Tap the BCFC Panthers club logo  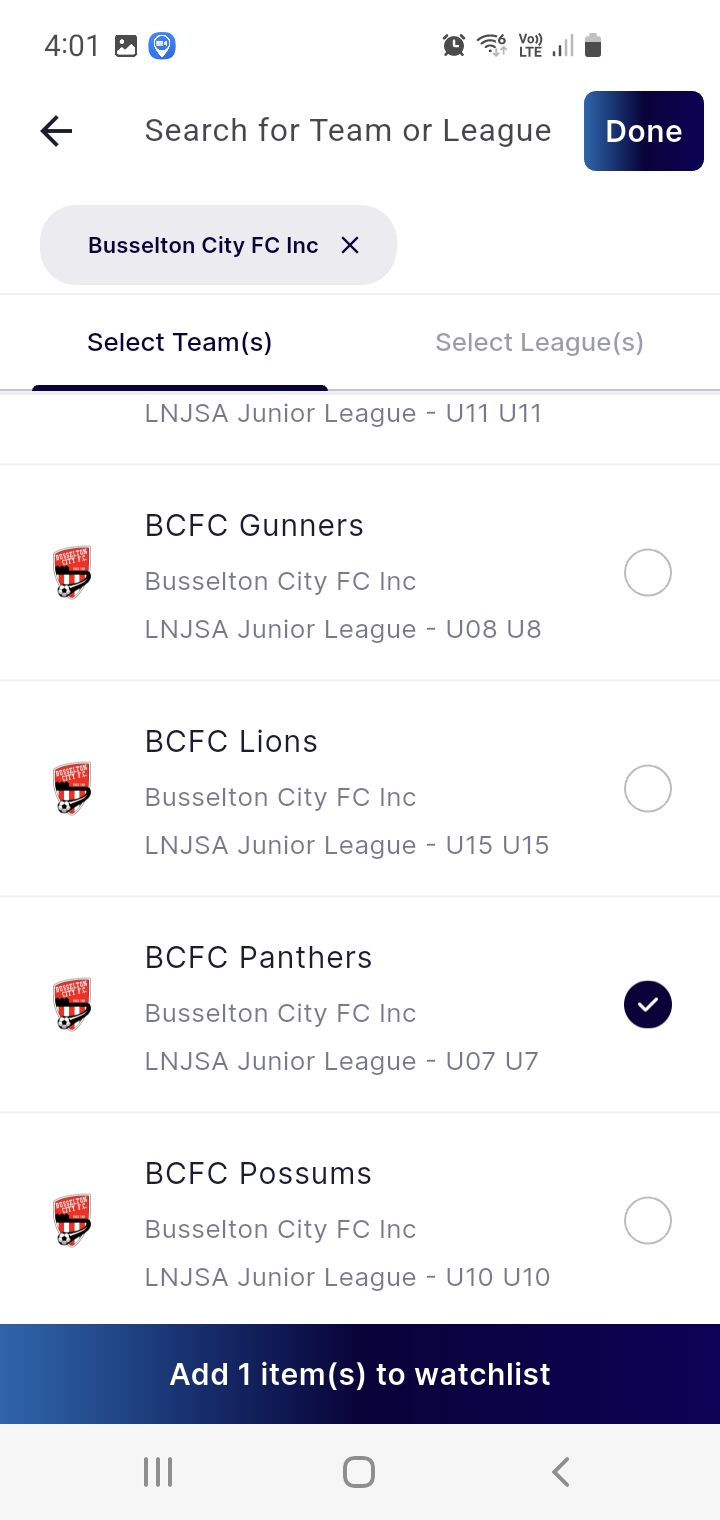72,1005
